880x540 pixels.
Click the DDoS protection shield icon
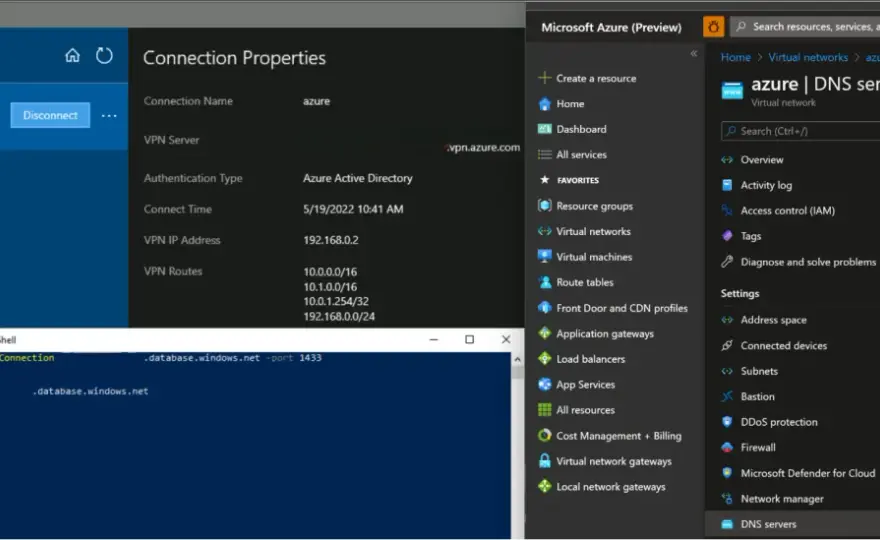[x=727, y=422]
